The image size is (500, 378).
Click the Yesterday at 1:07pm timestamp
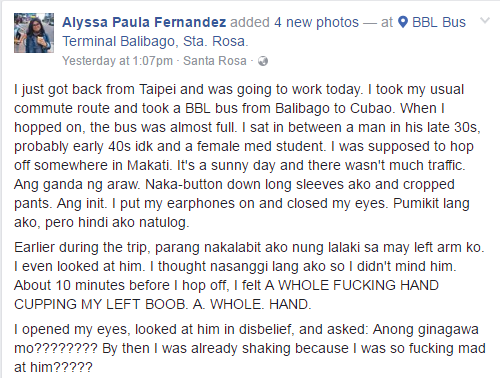pyautogui.click(x=117, y=61)
